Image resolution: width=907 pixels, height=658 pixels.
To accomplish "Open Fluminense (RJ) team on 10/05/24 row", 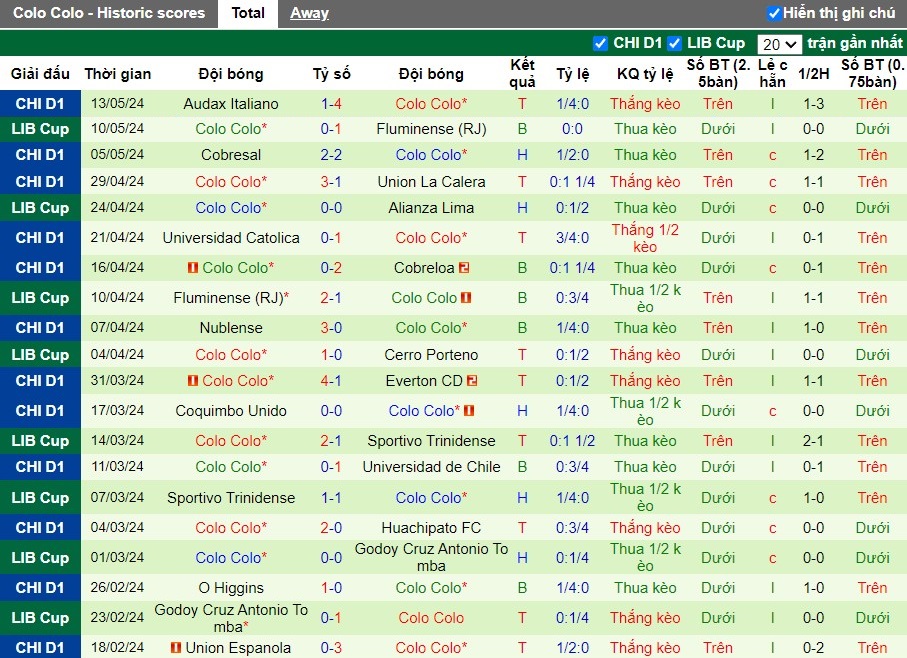I will (x=432, y=129).
